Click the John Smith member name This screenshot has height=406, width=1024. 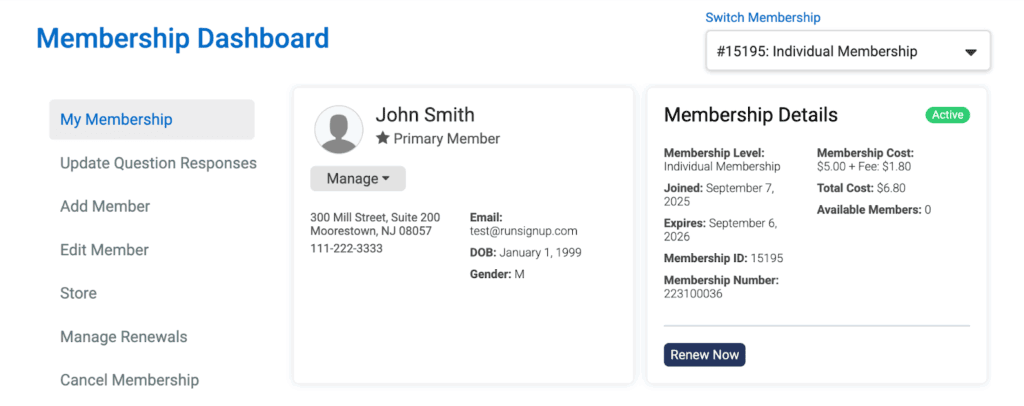425,115
